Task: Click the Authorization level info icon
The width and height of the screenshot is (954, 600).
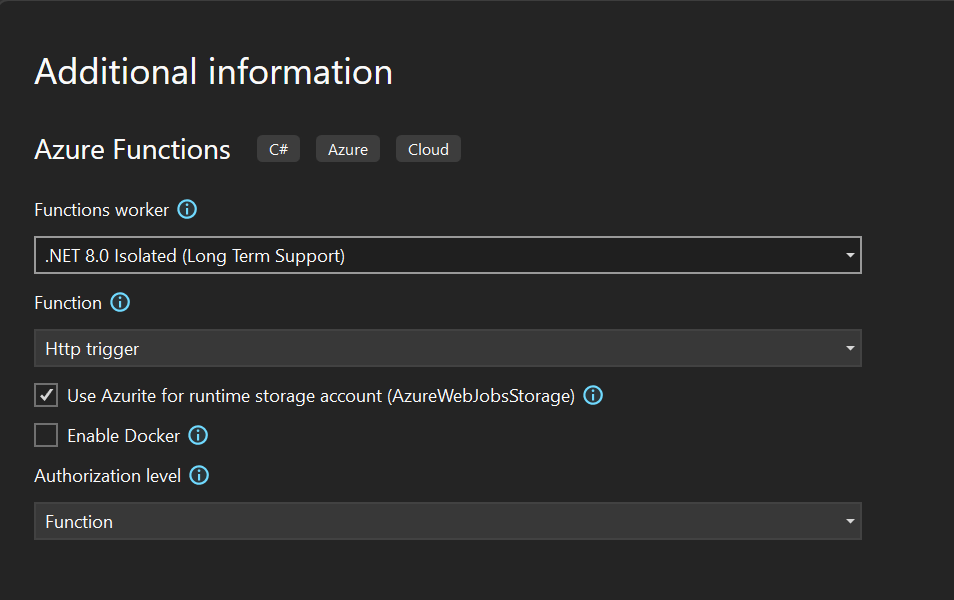Action: tap(198, 475)
